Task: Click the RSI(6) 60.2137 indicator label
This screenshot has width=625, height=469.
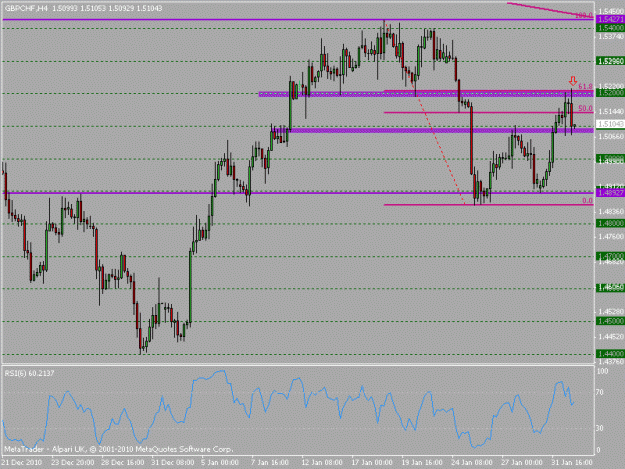Action: (x=29, y=373)
